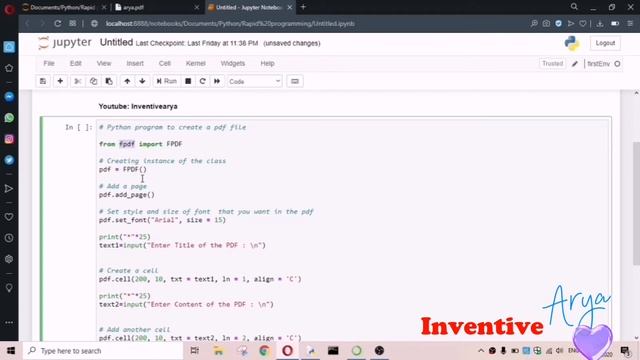This screenshot has height=360, width=640.
Task: Add page to bookmarks with heart icon
Action: click(x=583, y=23)
